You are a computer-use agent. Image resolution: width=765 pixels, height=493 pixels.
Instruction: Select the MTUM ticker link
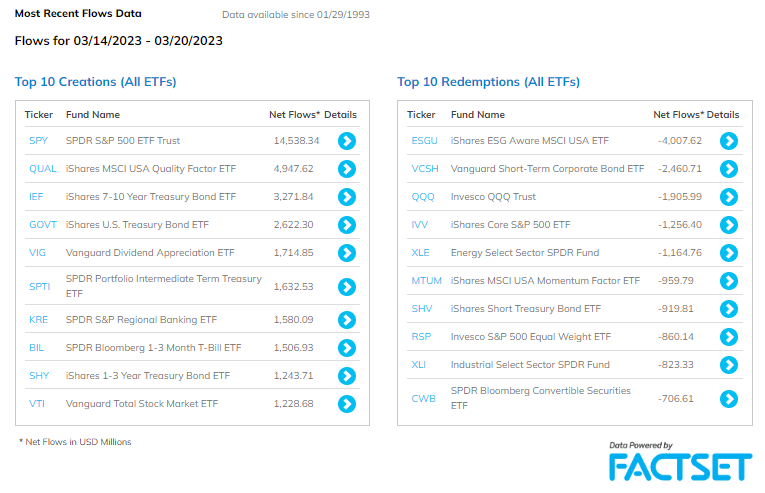(426, 281)
